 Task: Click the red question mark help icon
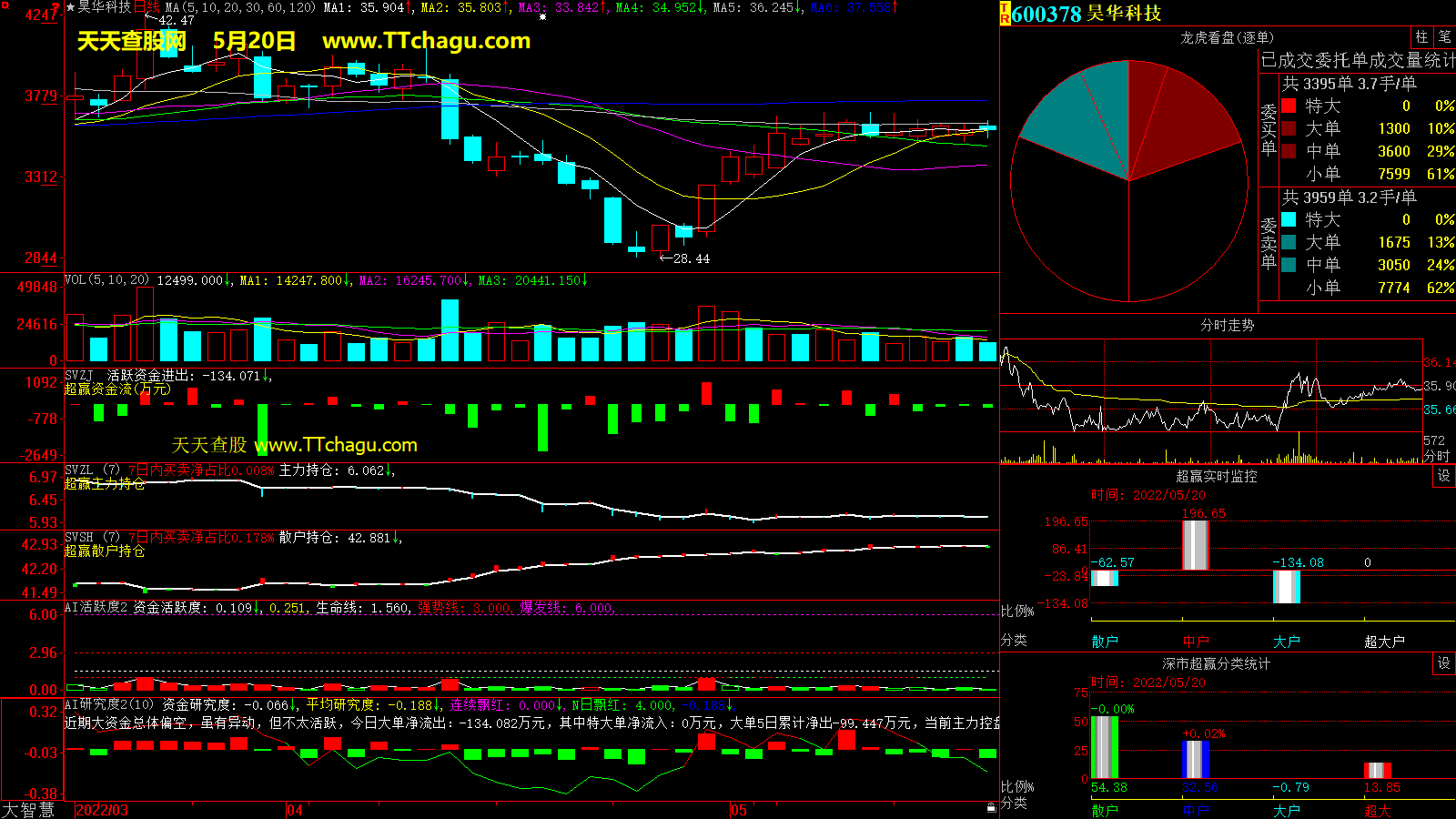(56, 7)
